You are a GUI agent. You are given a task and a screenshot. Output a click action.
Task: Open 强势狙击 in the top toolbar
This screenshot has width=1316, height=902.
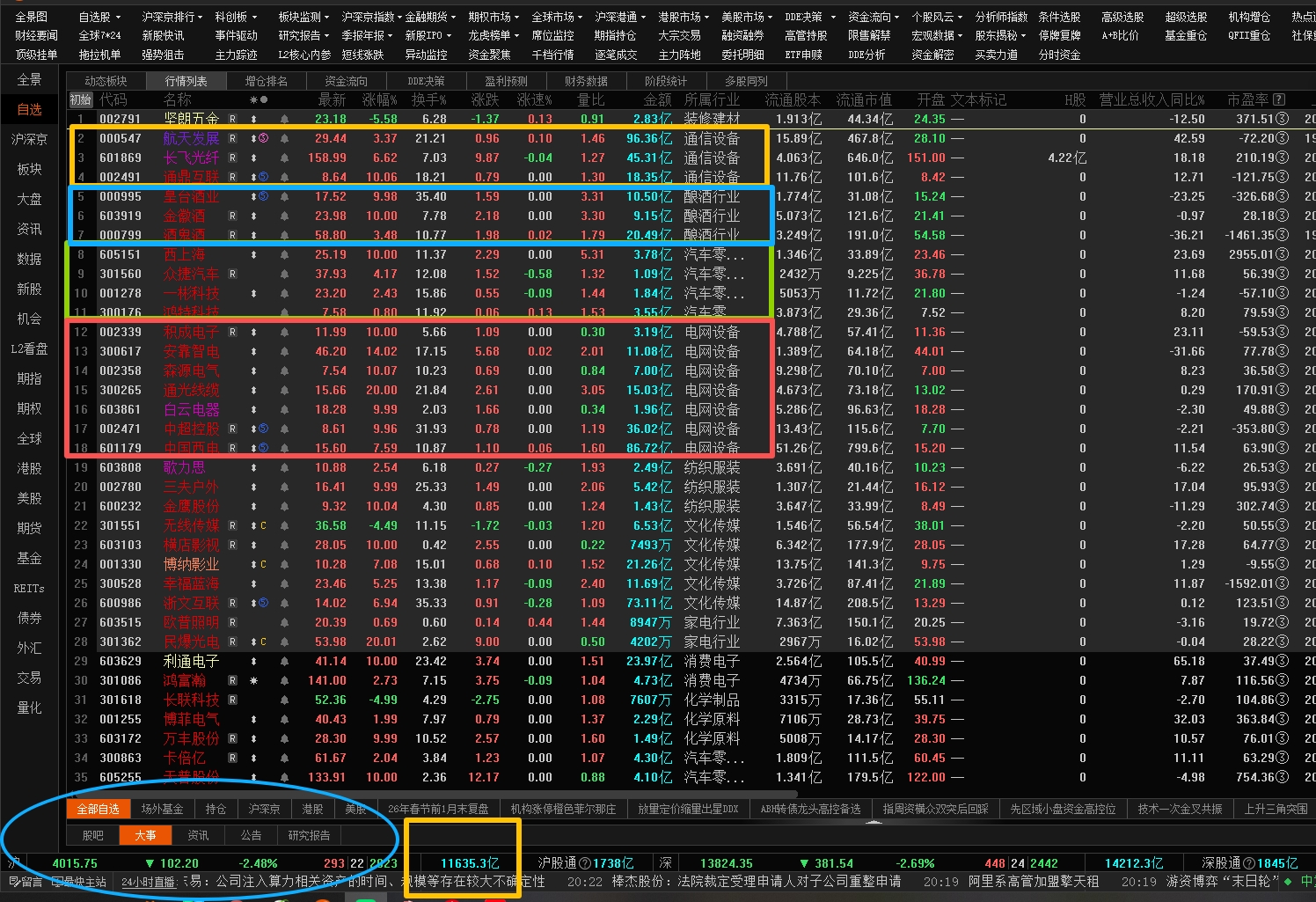click(163, 55)
